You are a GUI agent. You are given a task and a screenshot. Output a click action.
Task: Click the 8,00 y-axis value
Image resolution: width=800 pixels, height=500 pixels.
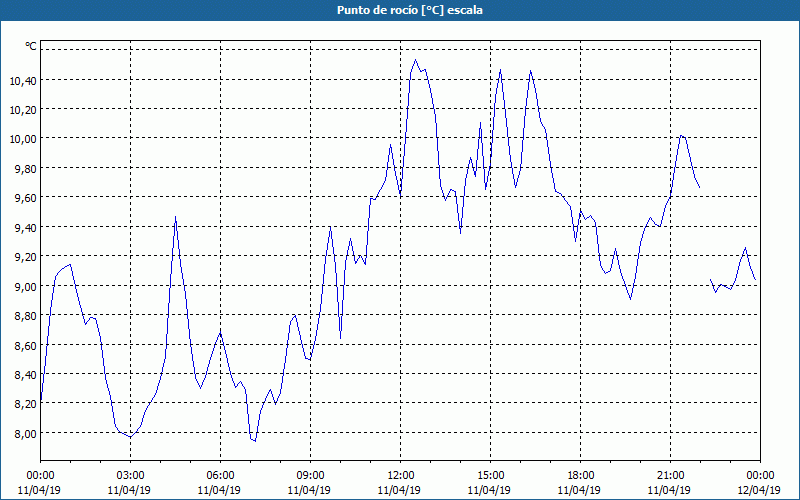click(x=26, y=433)
